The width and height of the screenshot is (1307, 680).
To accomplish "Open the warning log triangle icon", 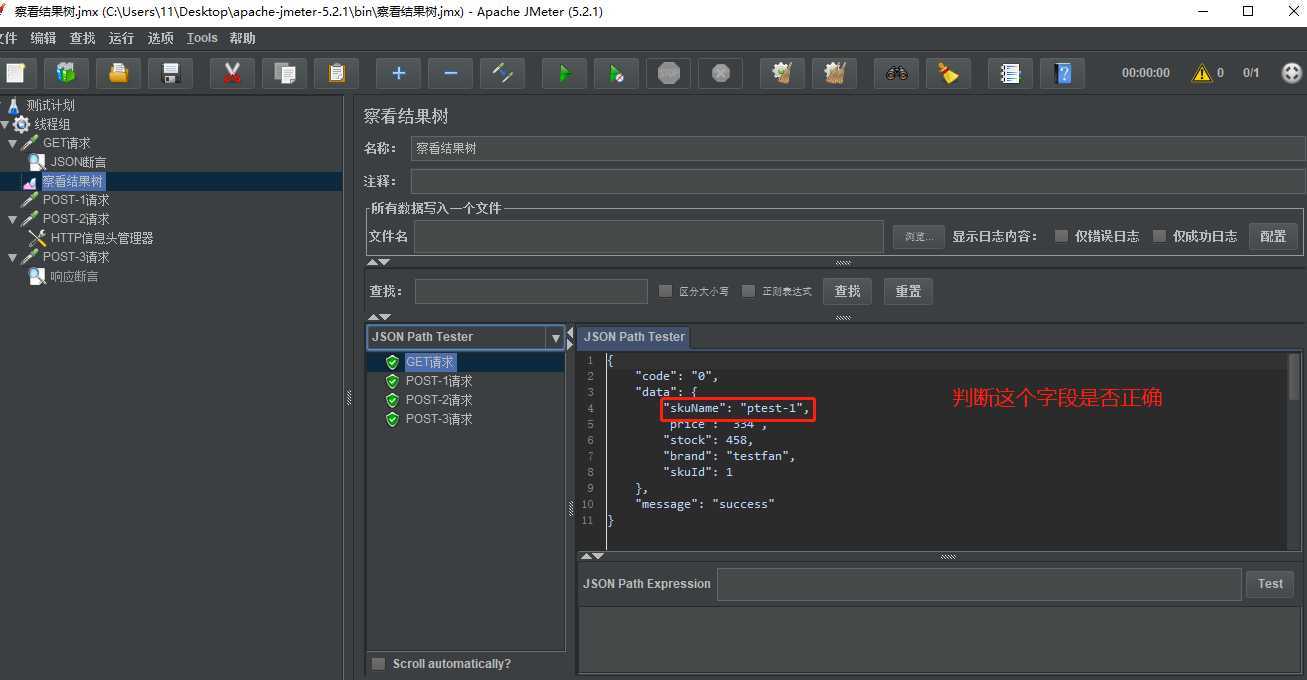I will coord(1201,73).
